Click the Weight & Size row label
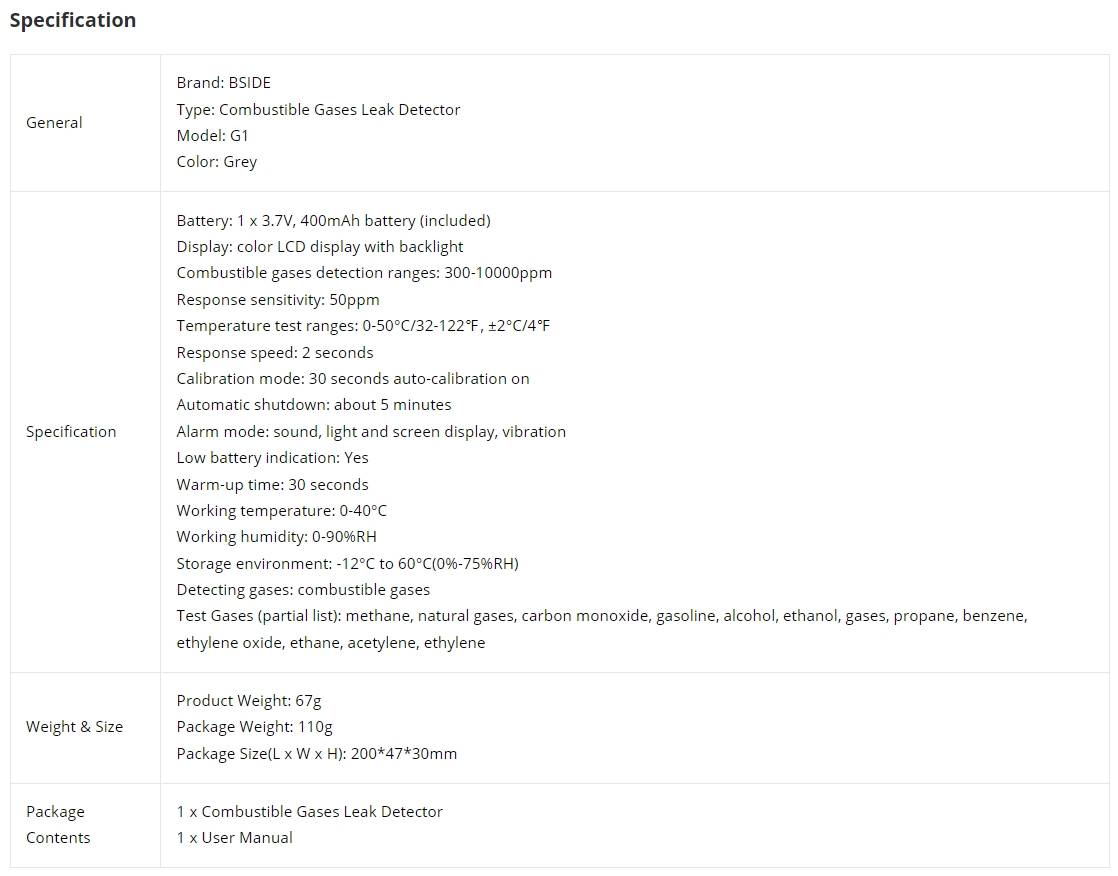 coord(74,727)
